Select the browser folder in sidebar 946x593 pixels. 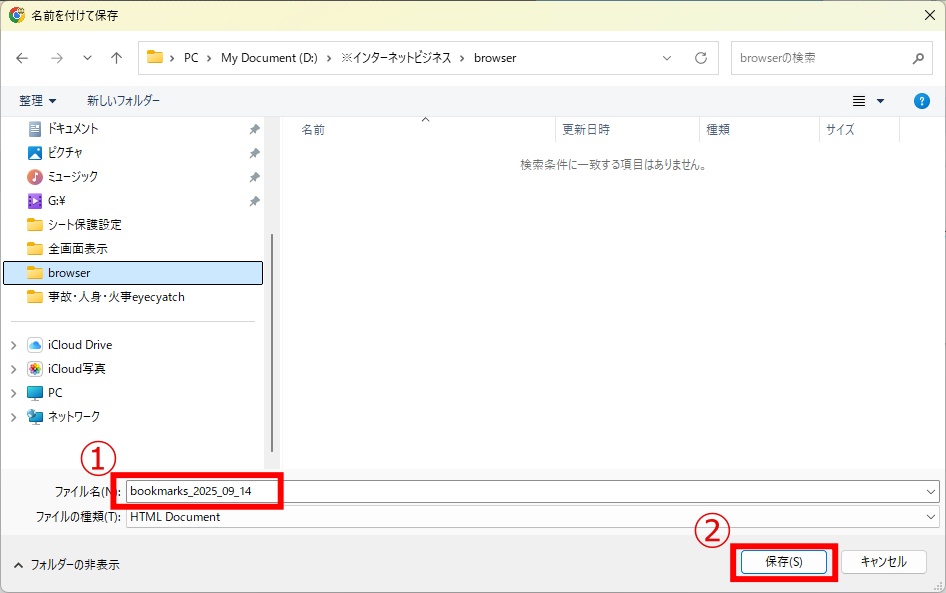133,273
